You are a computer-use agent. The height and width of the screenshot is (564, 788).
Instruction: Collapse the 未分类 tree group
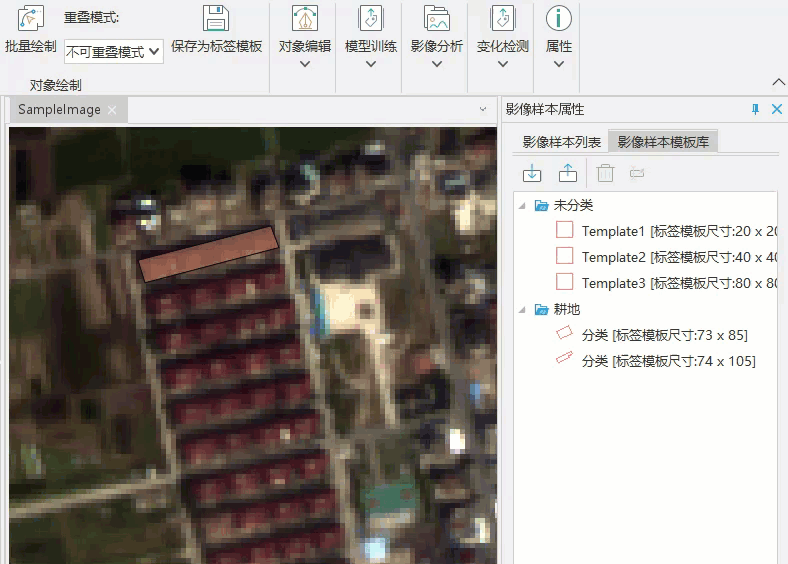(521, 205)
